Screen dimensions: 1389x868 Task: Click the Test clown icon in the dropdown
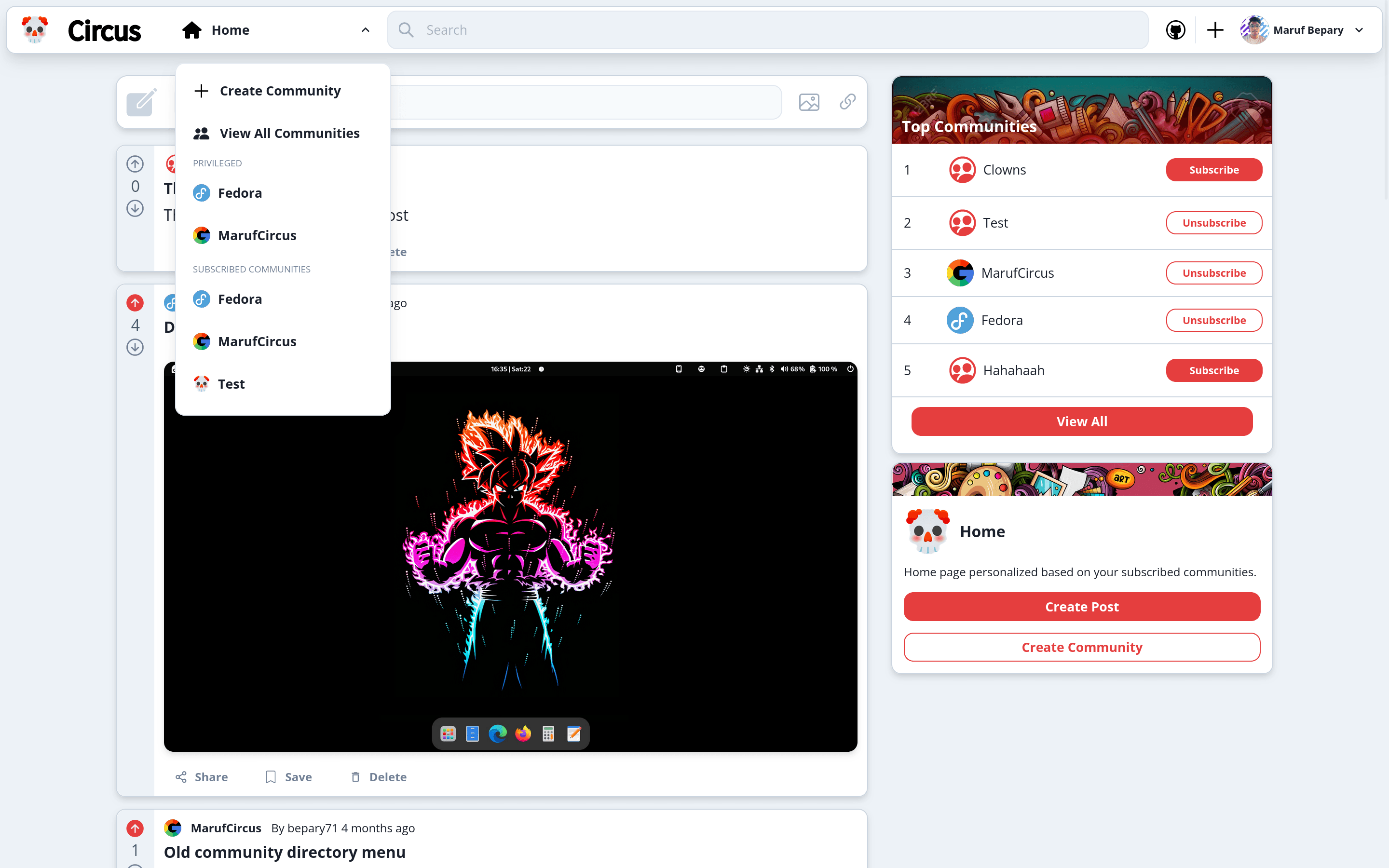[202, 384]
